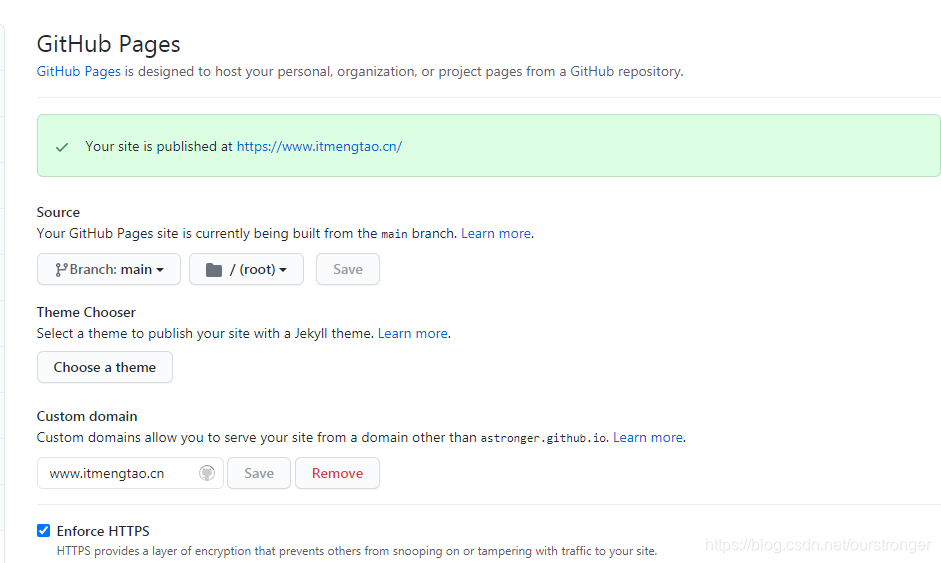Click the folder icon in root dropdown

[214, 269]
